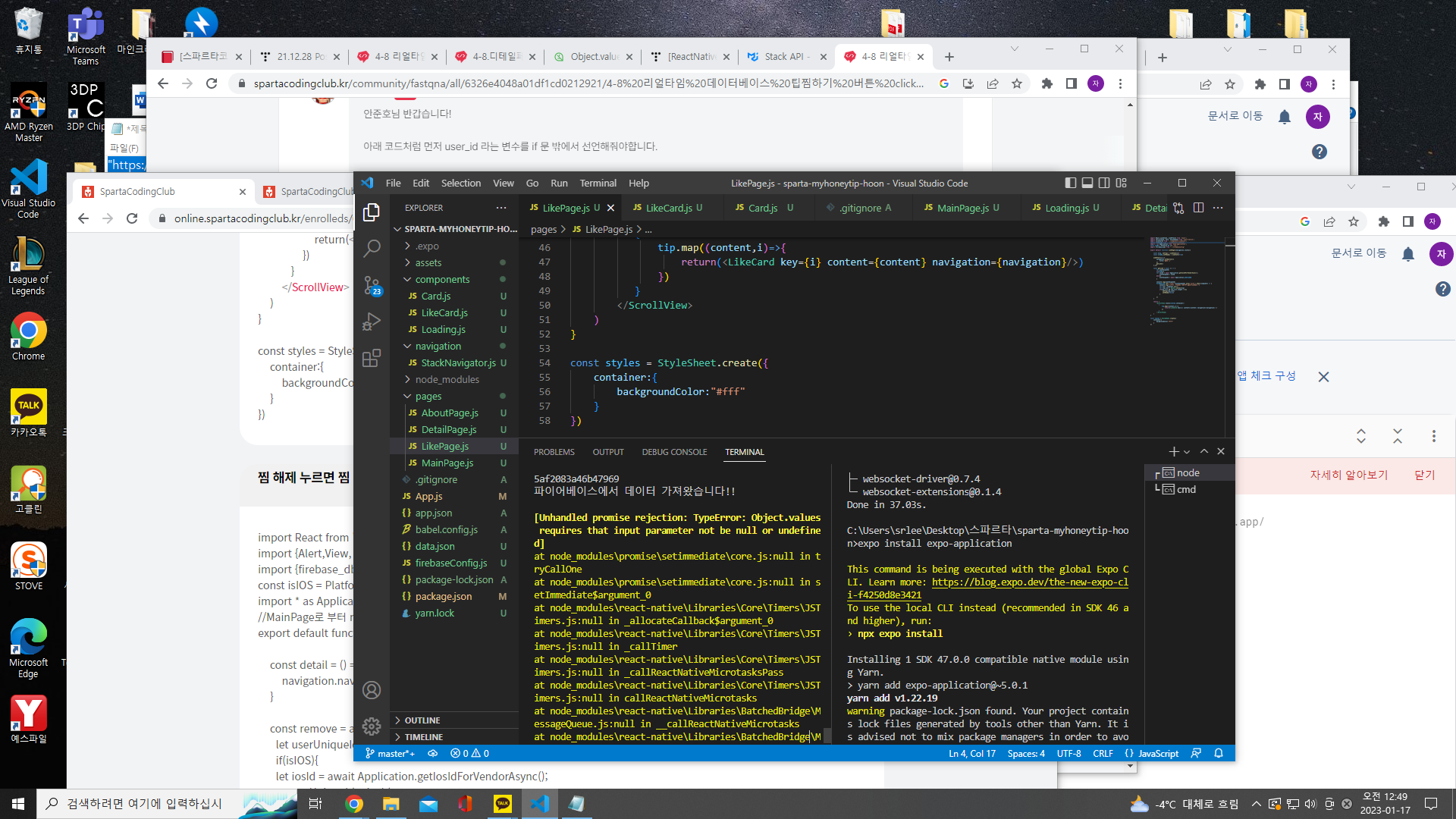Bookmark the spartacodingclub.kr page with the star

click(x=1017, y=83)
